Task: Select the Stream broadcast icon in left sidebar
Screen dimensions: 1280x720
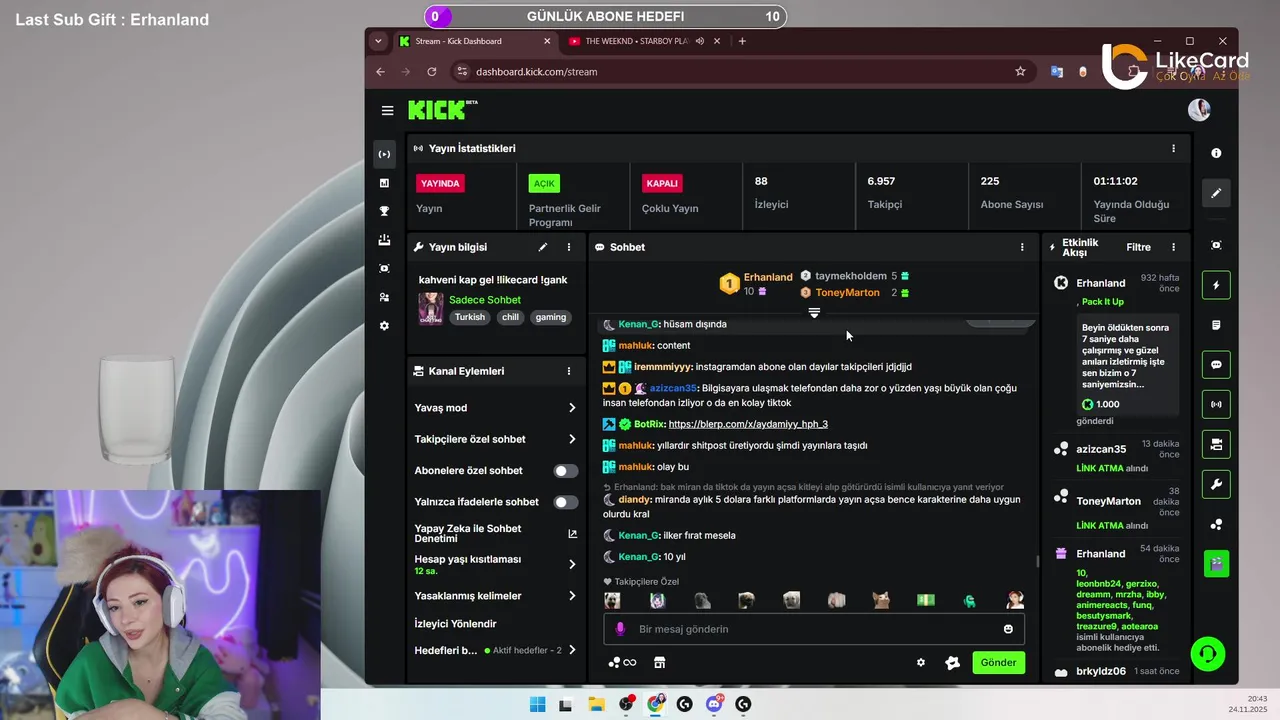Action: 384,154
